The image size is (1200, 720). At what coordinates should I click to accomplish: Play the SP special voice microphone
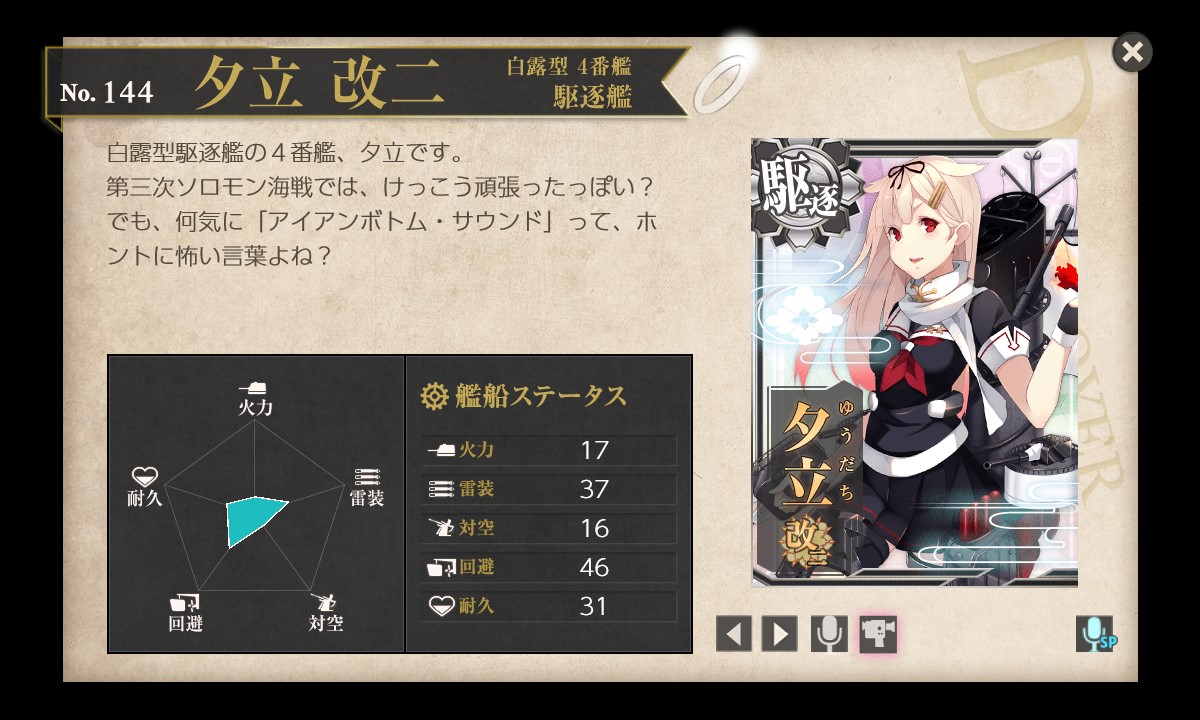(x=1096, y=634)
